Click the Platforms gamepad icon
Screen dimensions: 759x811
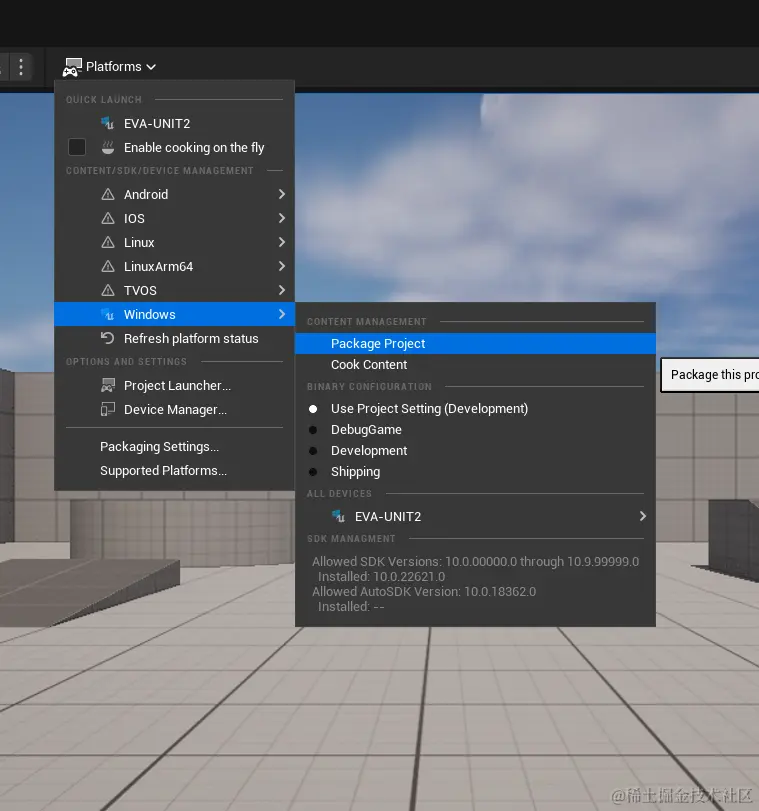point(72,67)
